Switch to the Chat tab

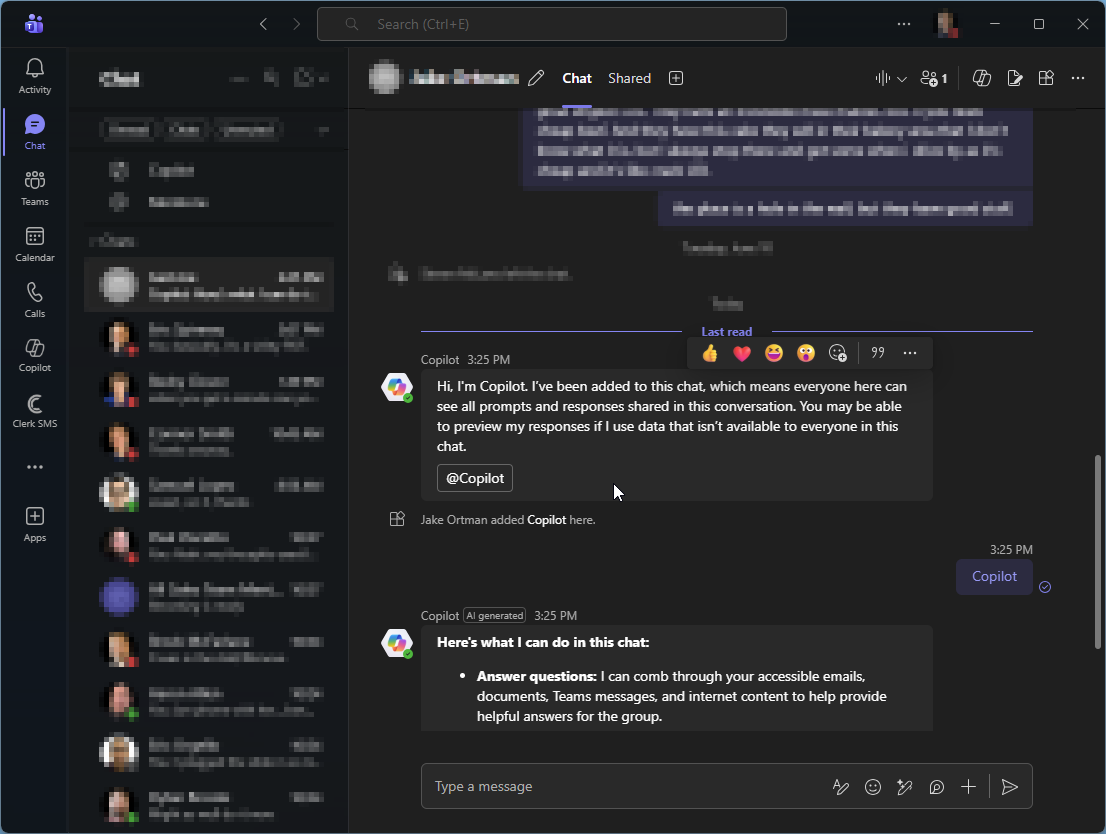(x=576, y=78)
